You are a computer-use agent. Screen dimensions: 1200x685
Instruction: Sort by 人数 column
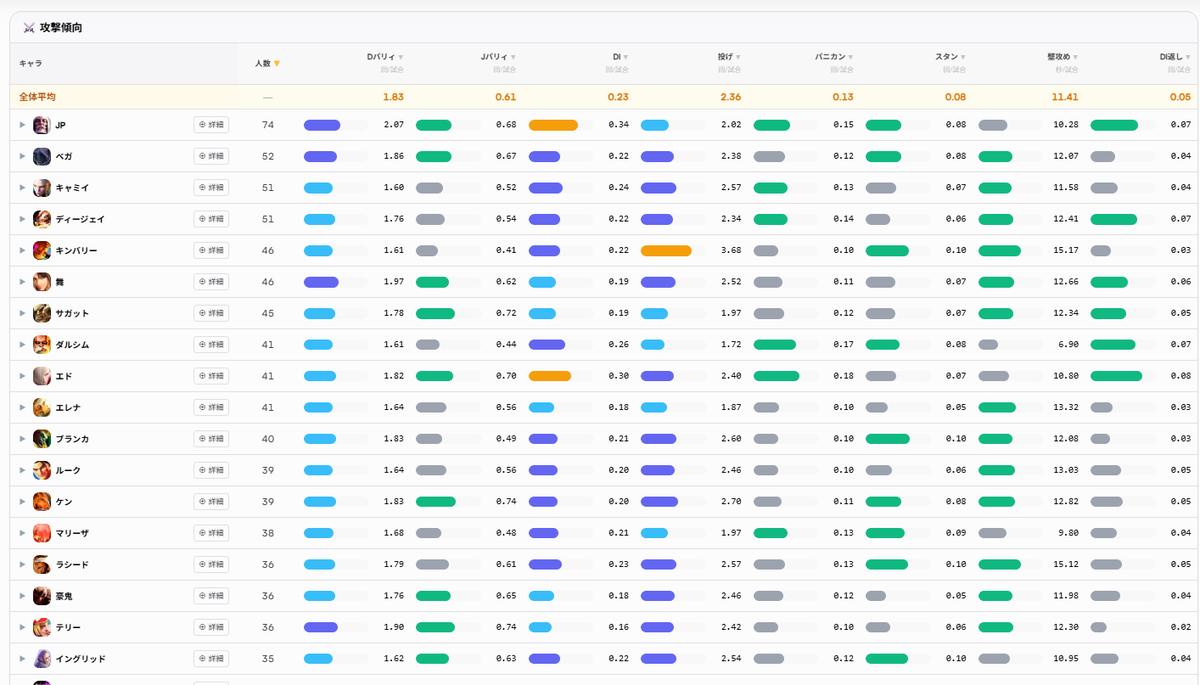coord(267,63)
